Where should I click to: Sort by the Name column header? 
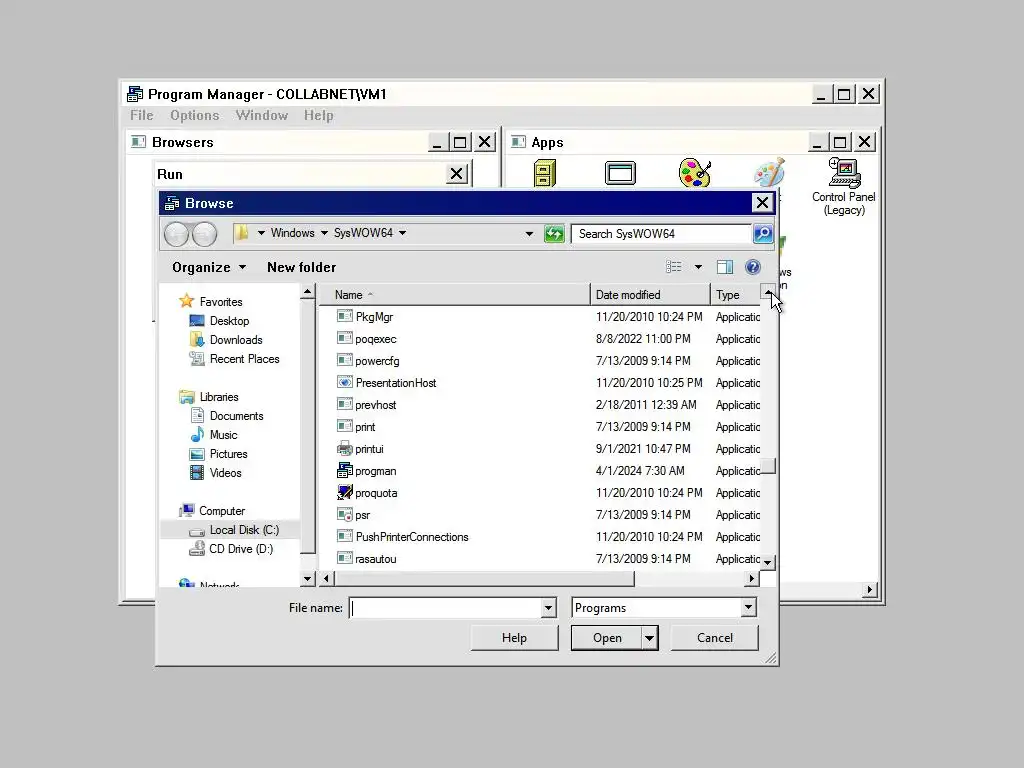pyautogui.click(x=455, y=295)
